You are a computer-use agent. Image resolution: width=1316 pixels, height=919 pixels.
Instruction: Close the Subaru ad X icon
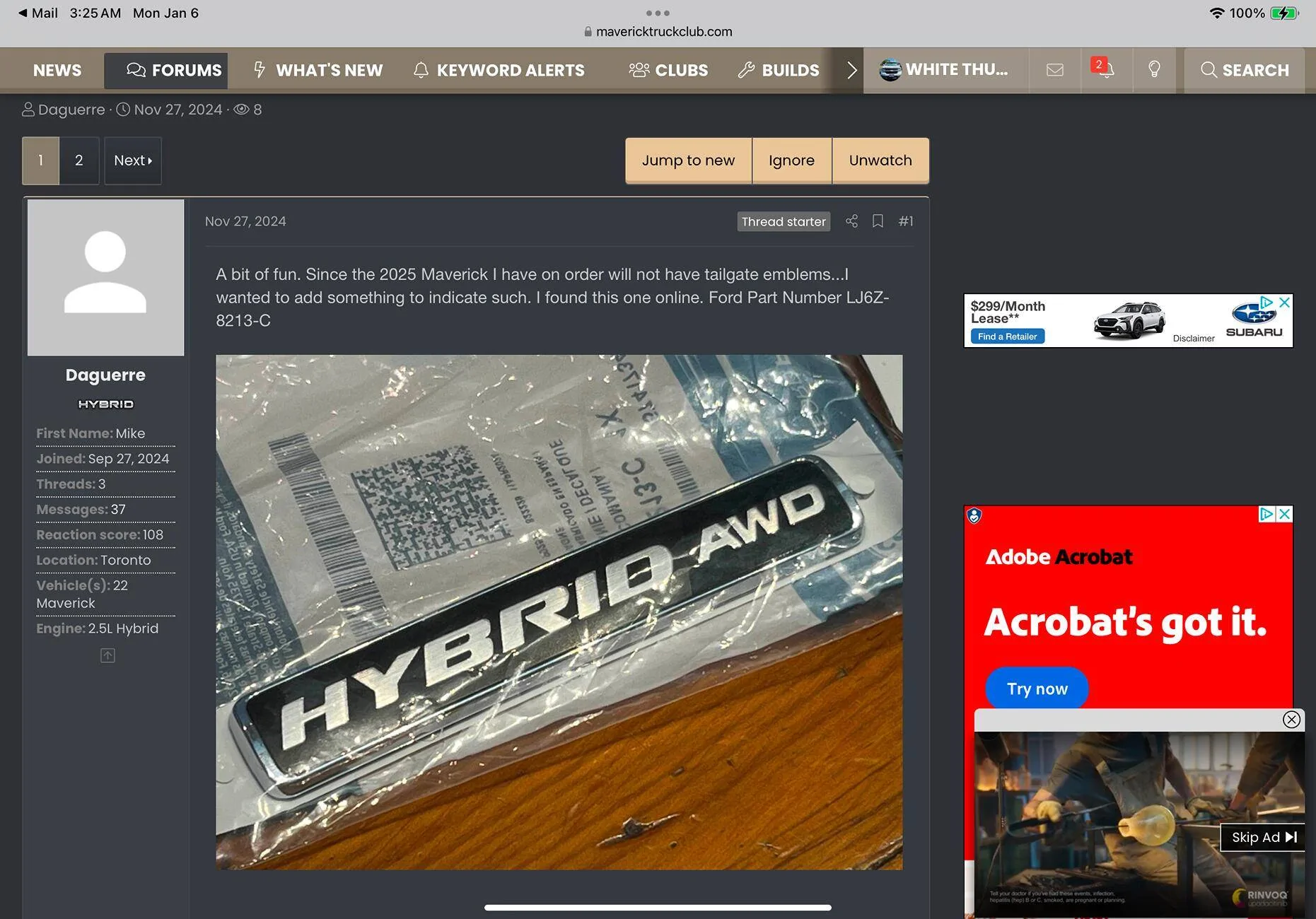coord(1285,302)
